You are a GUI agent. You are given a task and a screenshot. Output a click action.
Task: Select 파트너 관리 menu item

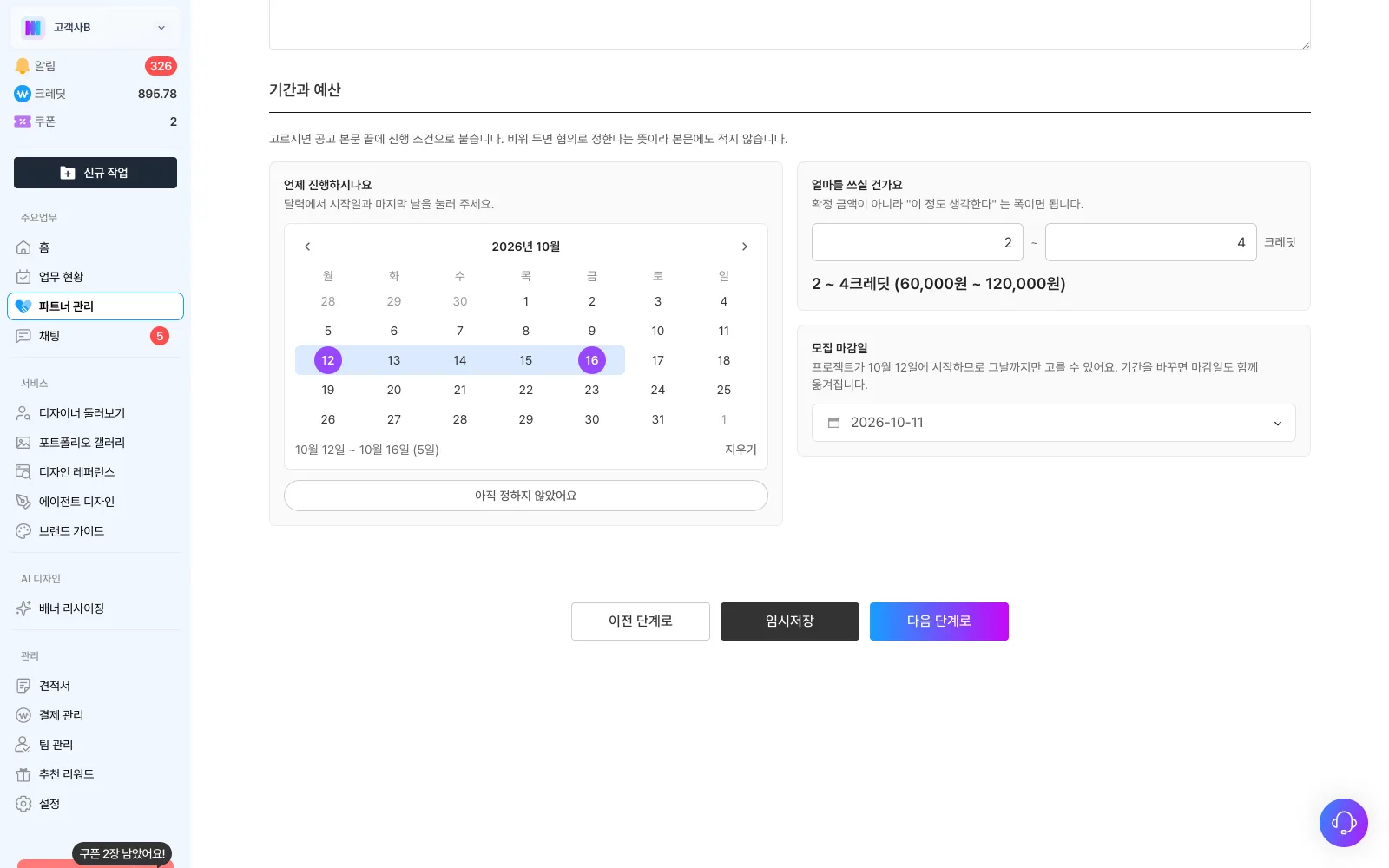tap(95, 306)
